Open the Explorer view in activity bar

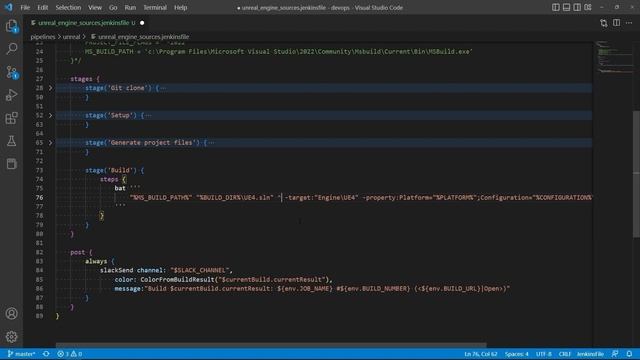coord(11,26)
